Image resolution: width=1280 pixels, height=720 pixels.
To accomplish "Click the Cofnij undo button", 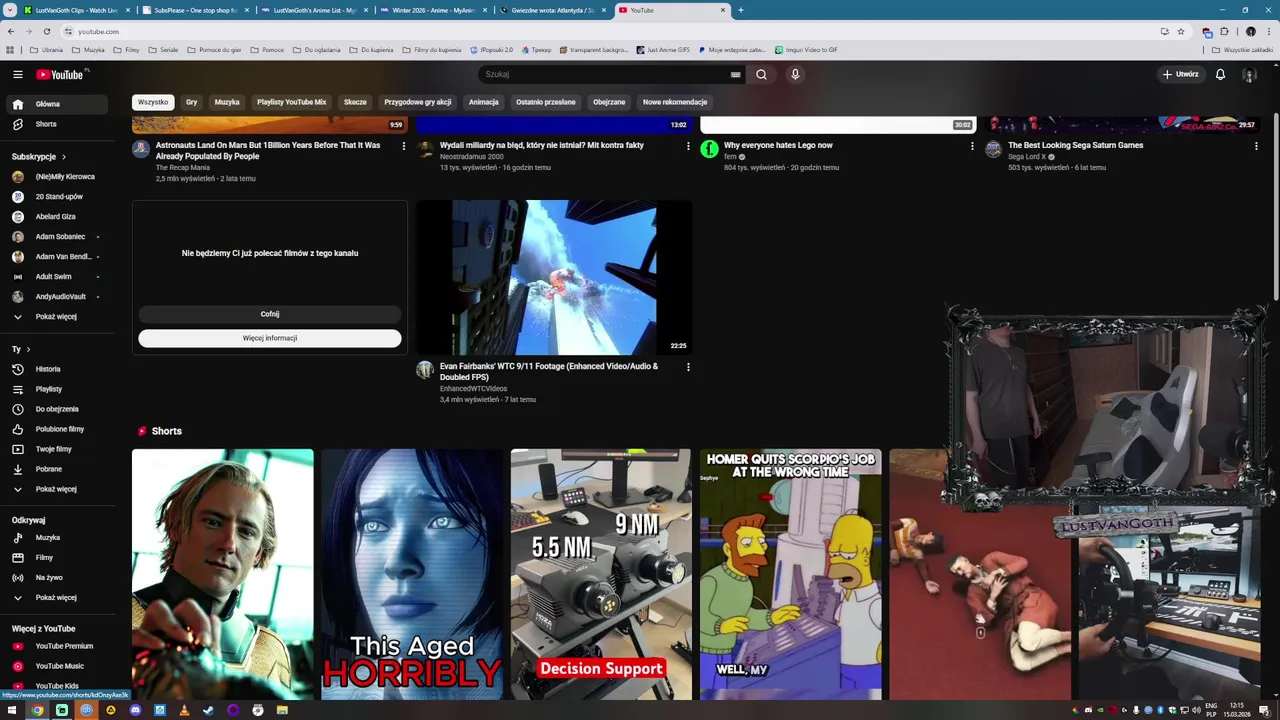I will point(270,314).
